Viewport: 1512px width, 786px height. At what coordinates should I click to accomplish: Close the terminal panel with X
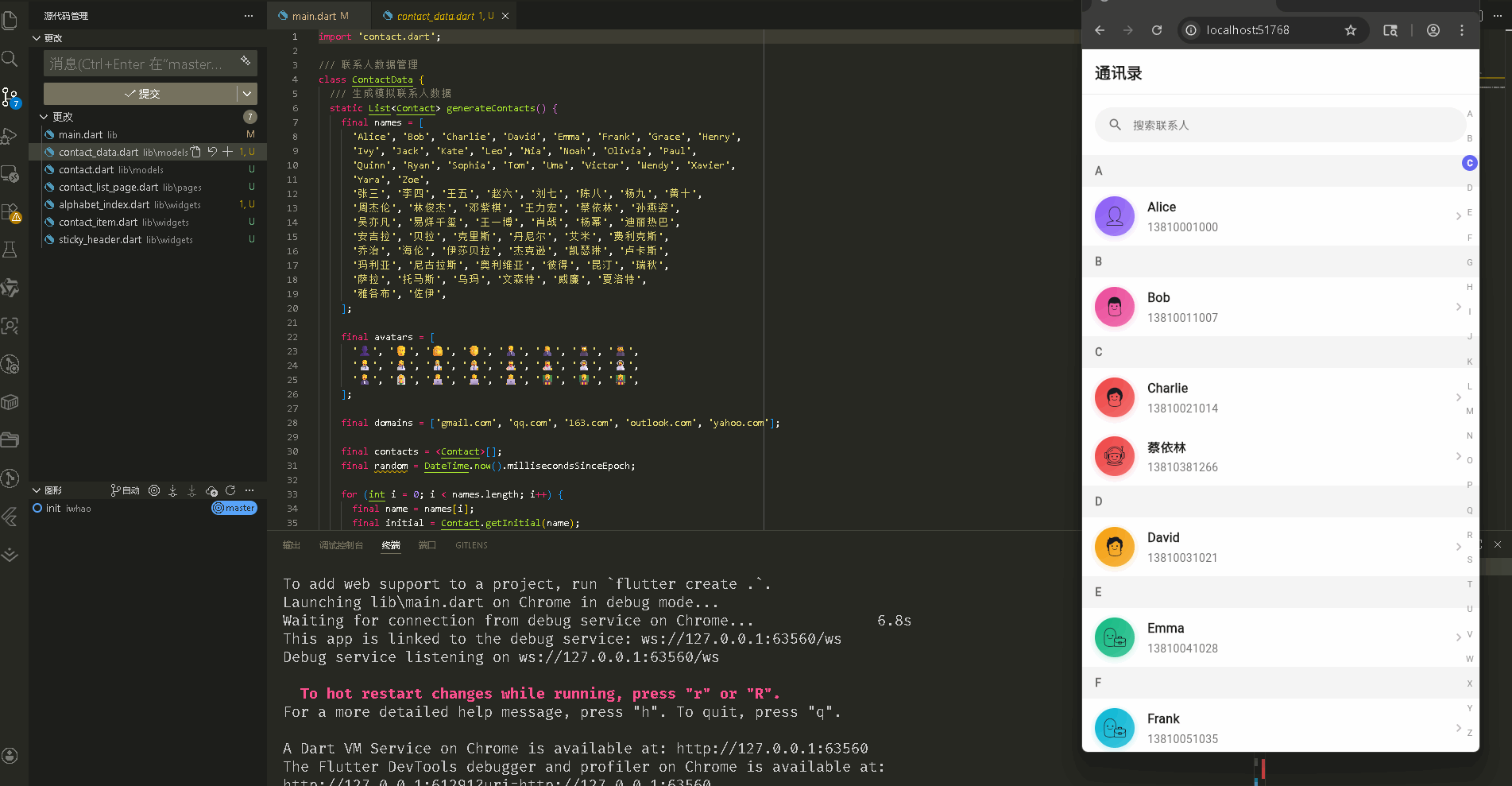point(1498,544)
